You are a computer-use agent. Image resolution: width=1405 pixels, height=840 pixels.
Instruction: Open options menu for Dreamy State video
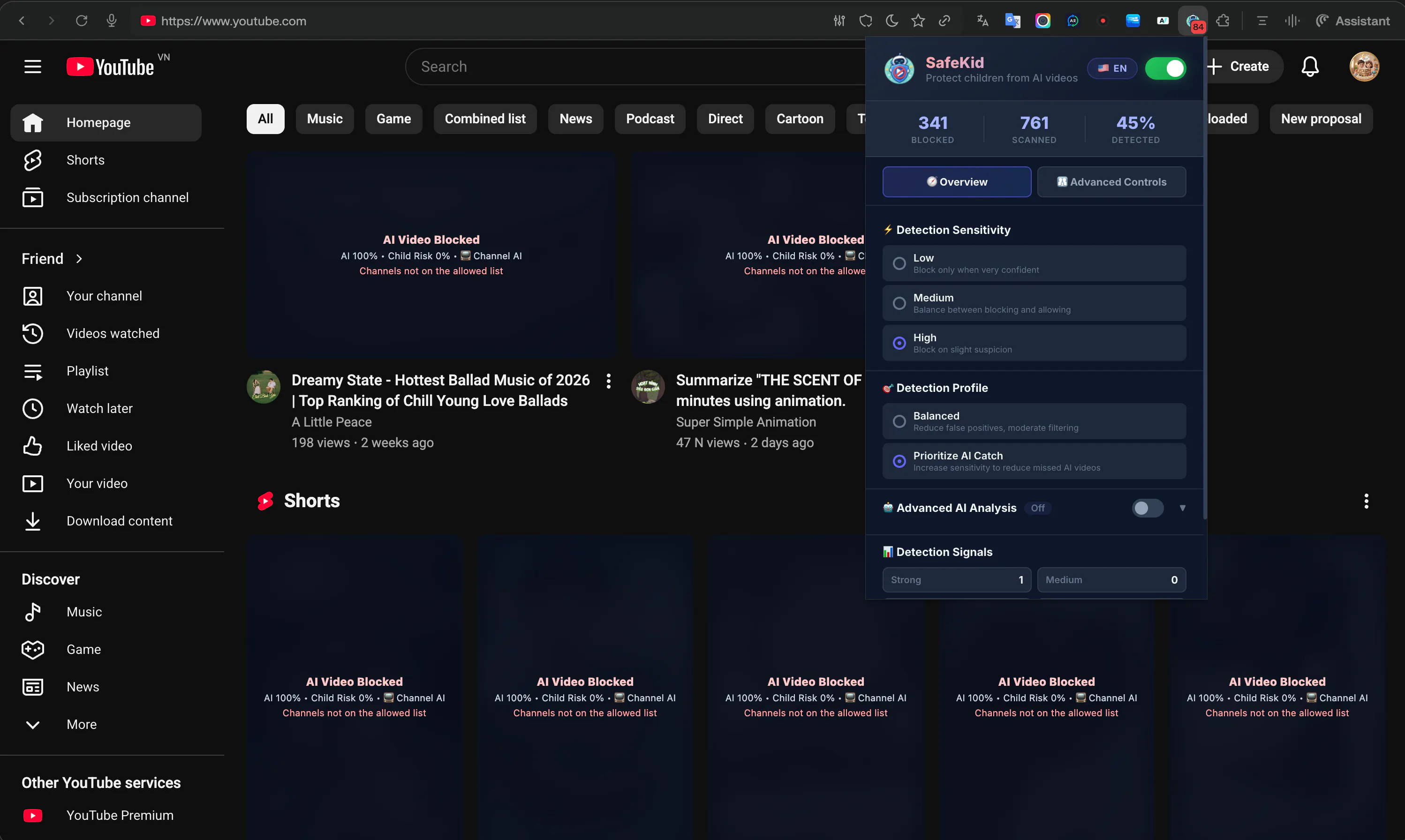point(609,381)
